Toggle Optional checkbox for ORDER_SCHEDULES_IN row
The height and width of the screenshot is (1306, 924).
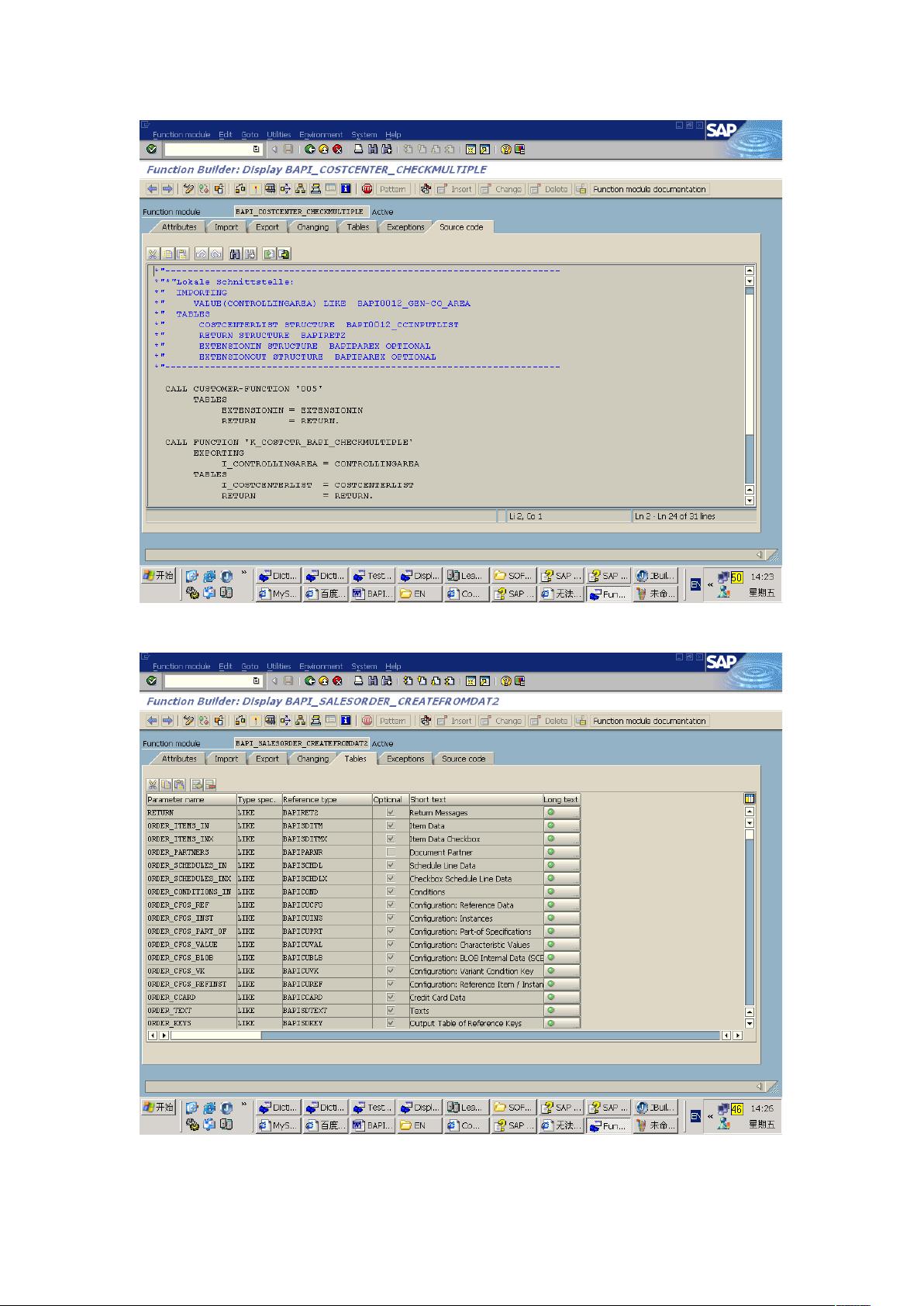pyautogui.click(x=391, y=865)
